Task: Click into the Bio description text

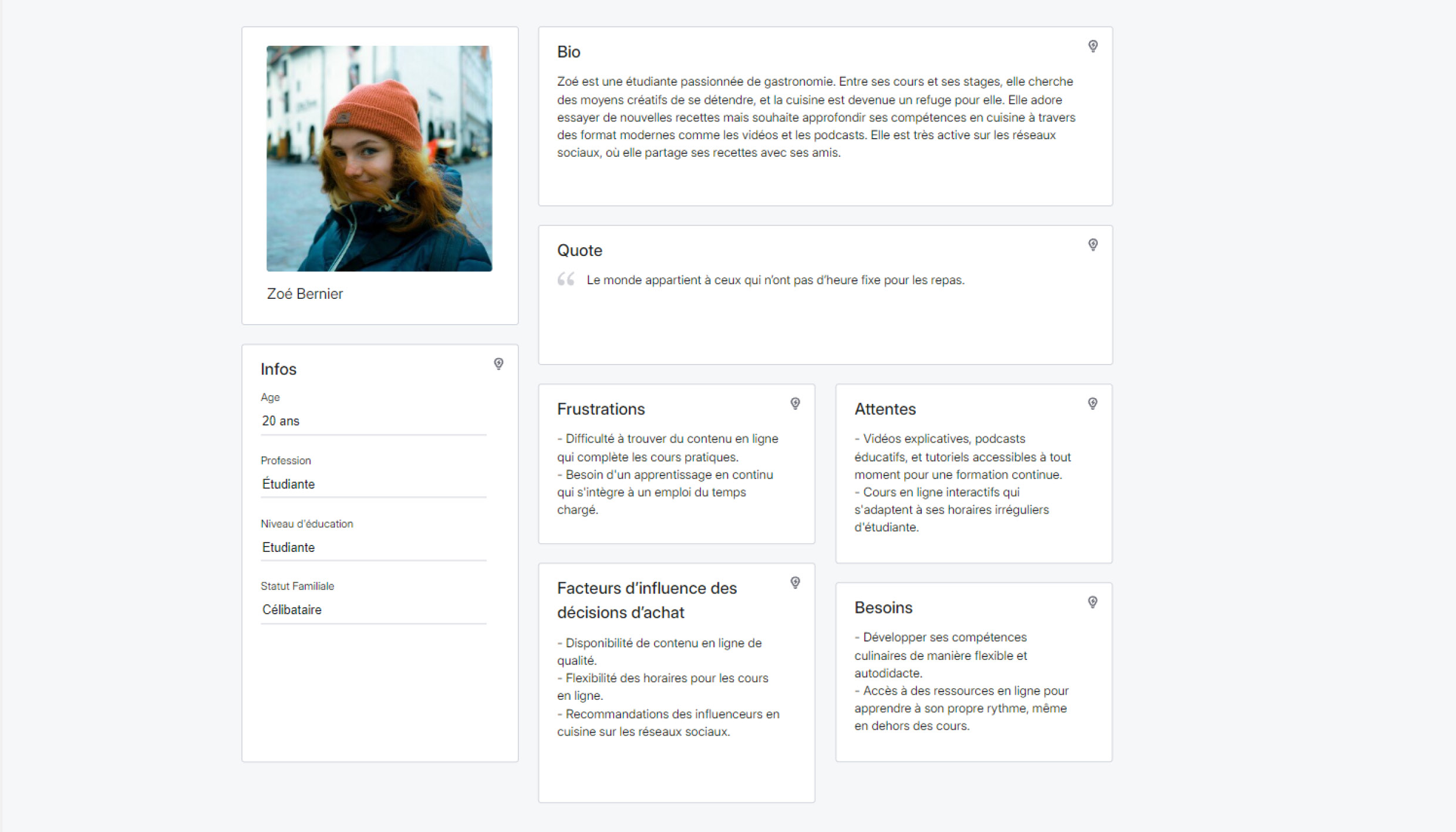Action: tap(816, 117)
